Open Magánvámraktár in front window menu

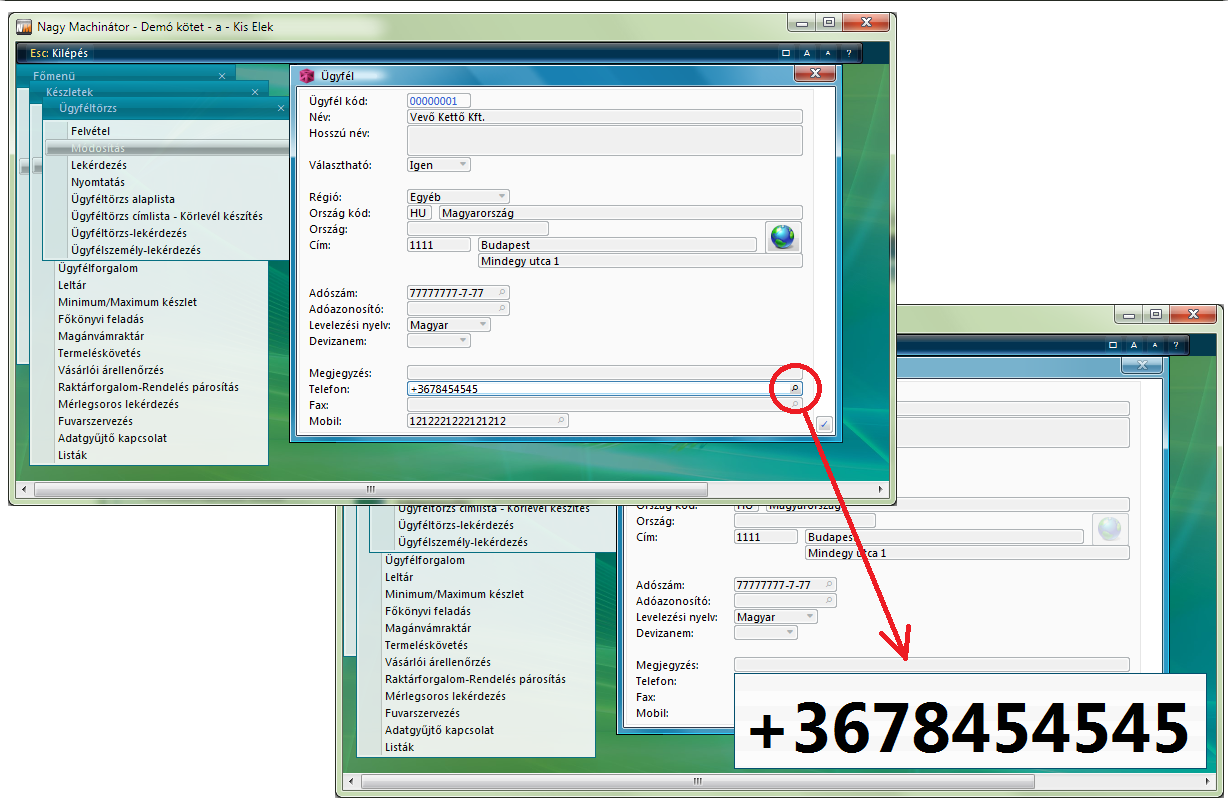99,336
